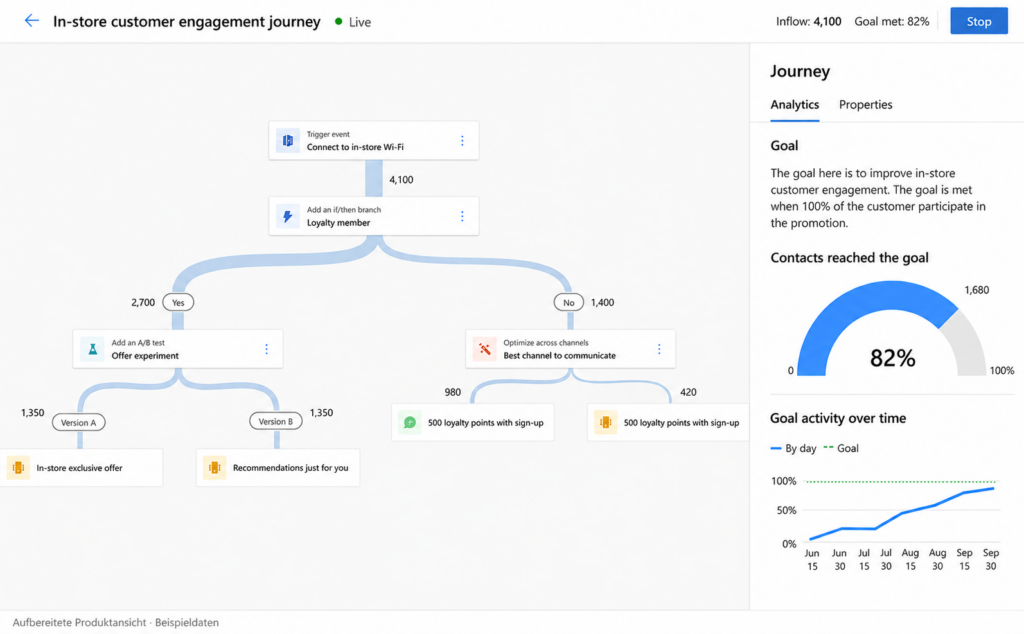Select the No branch pill
The height and width of the screenshot is (634, 1024).
point(568,302)
